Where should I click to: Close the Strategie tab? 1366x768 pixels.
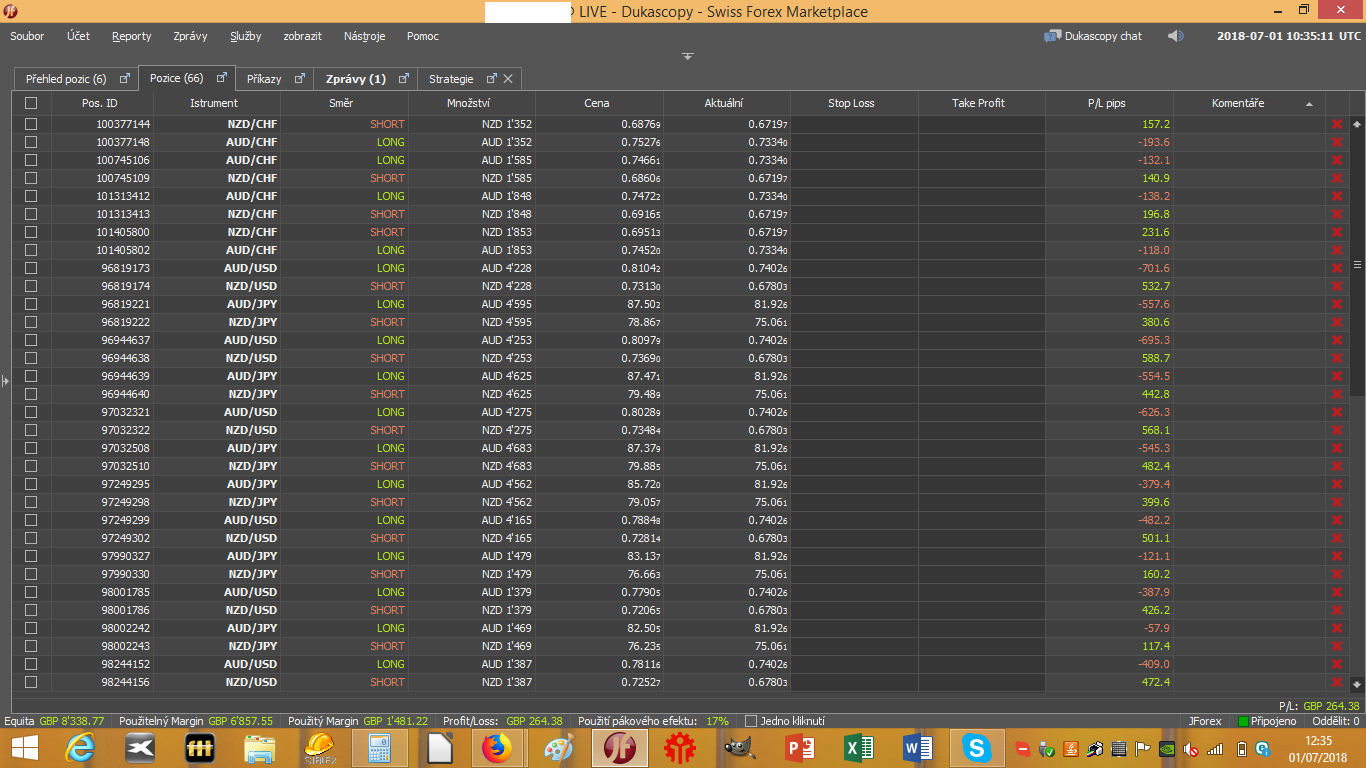[x=508, y=79]
